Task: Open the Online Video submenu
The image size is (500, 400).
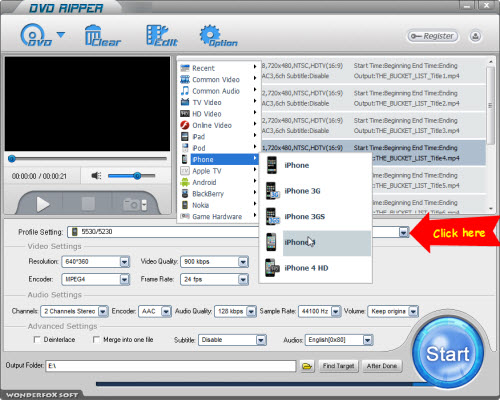Action: point(219,125)
